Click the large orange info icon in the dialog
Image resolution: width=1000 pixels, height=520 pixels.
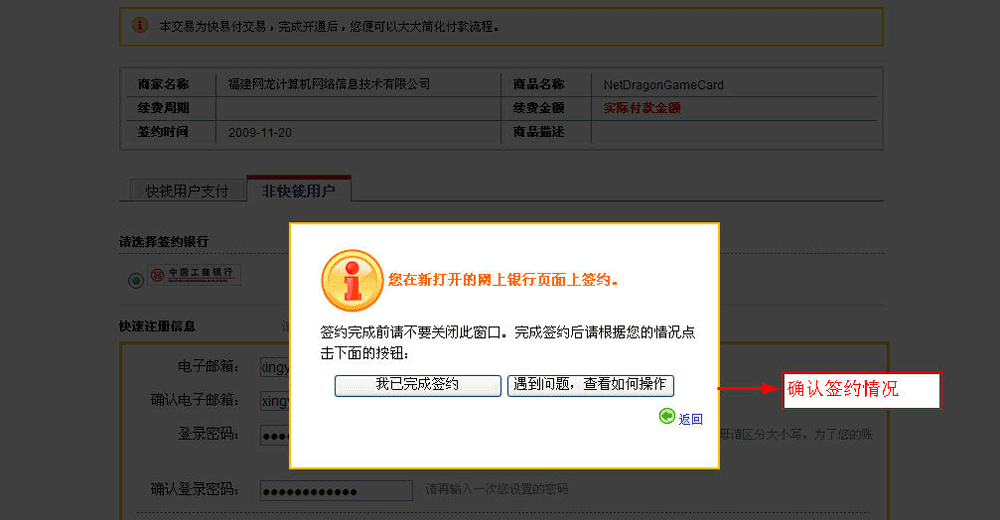point(351,280)
